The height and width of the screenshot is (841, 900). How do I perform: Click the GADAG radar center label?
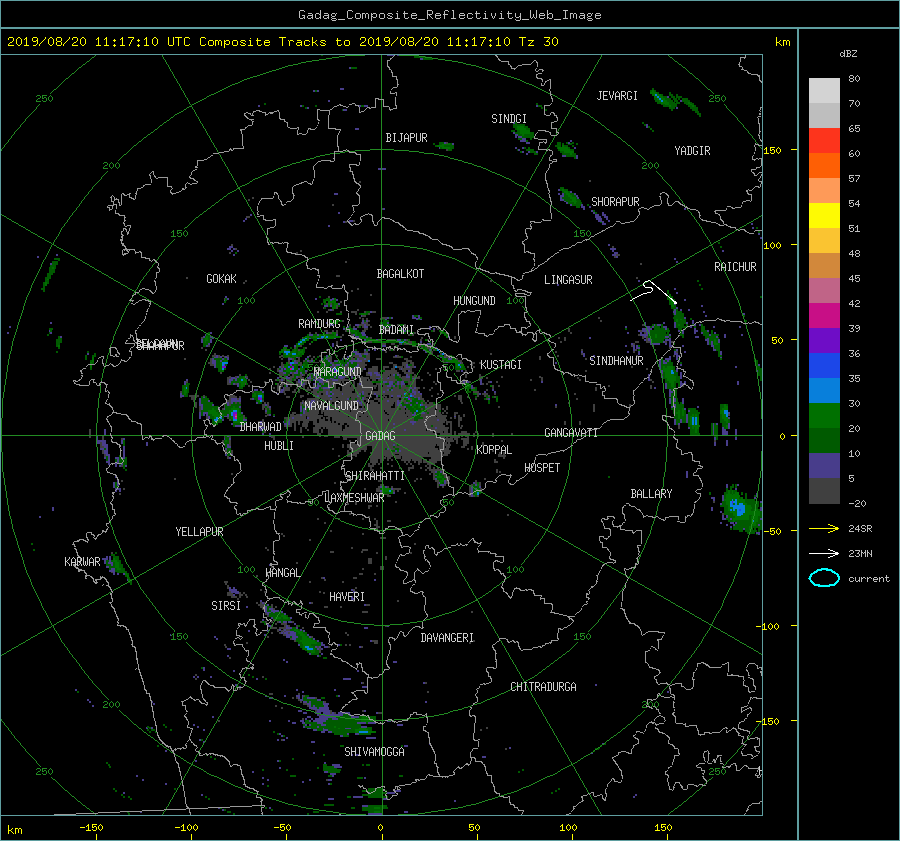380,436
